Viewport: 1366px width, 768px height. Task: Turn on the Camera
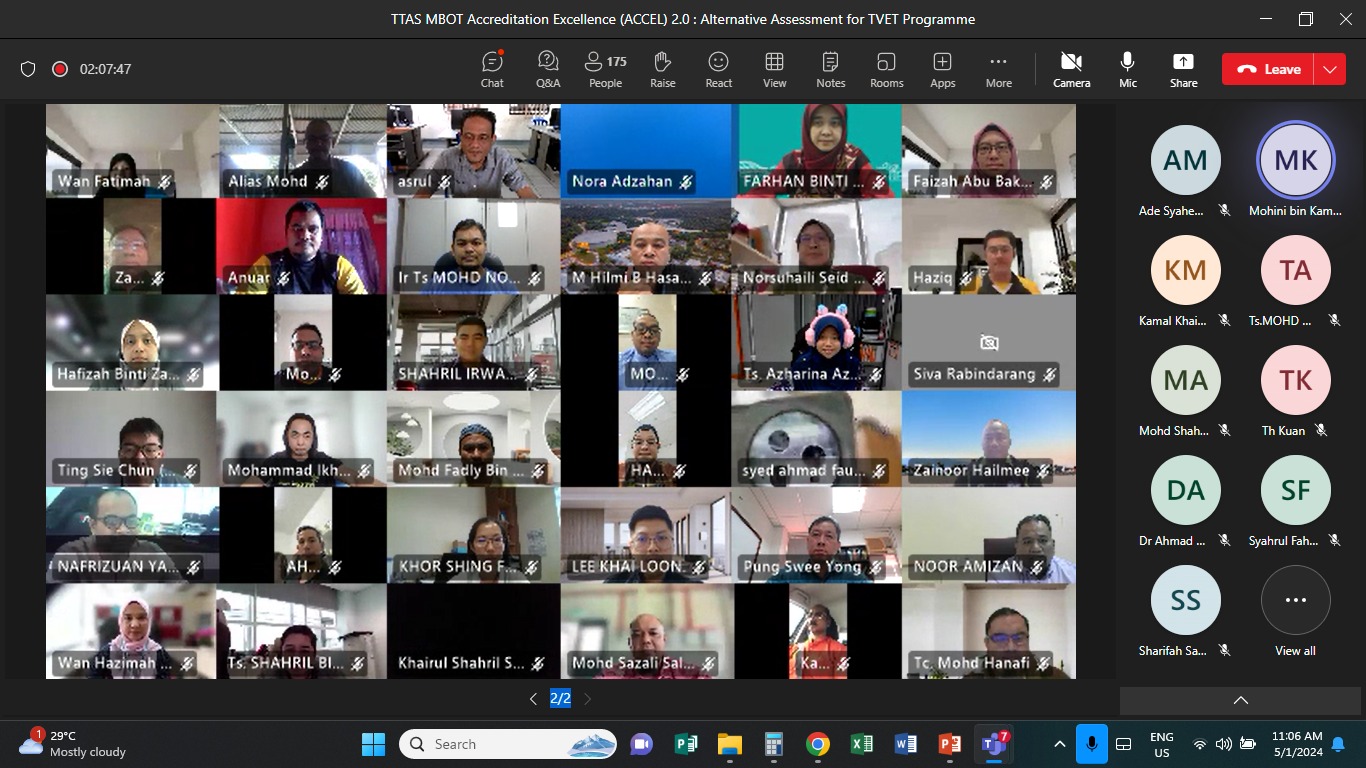[1071, 69]
